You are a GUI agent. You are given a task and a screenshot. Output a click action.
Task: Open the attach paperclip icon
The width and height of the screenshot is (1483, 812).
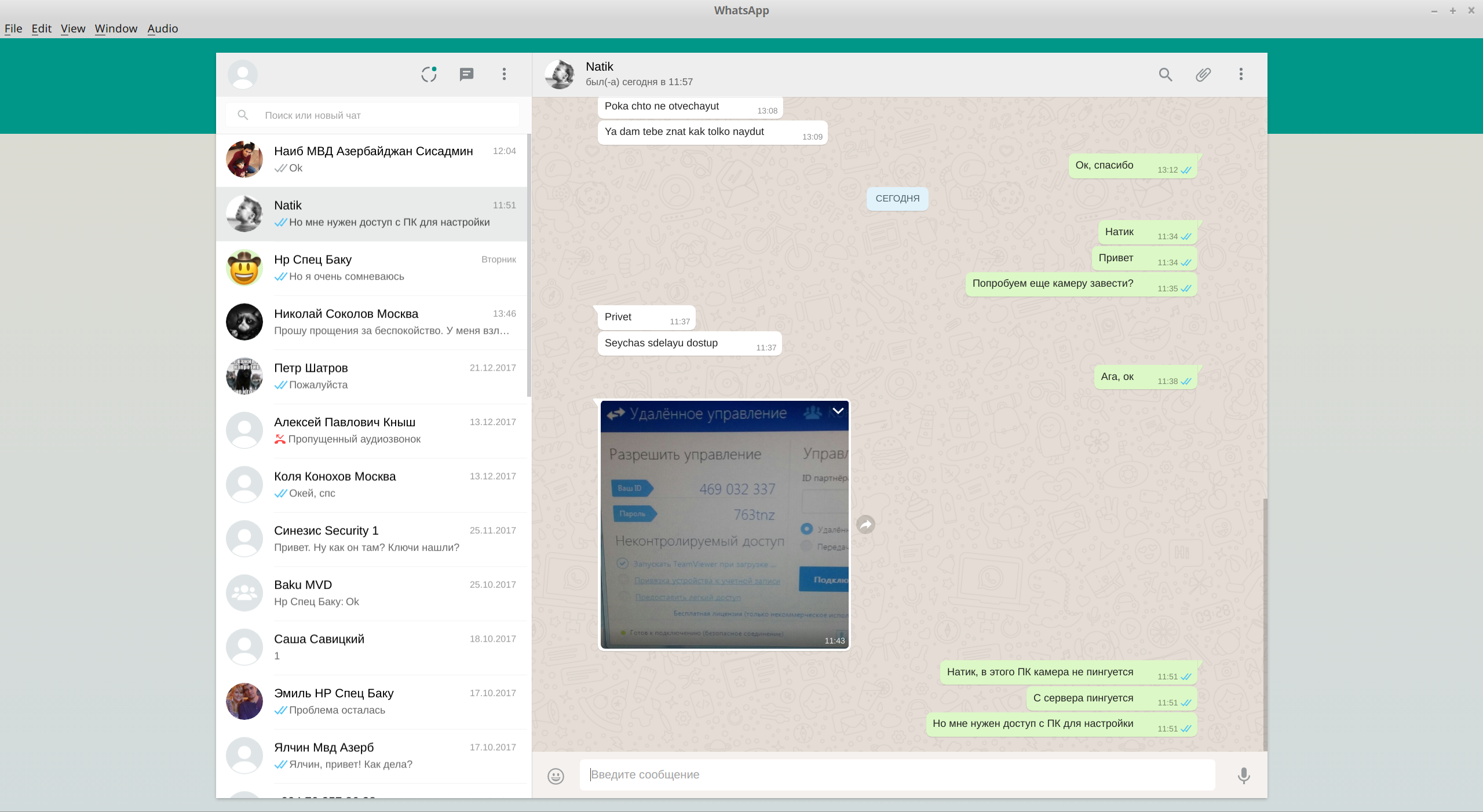tap(1203, 74)
